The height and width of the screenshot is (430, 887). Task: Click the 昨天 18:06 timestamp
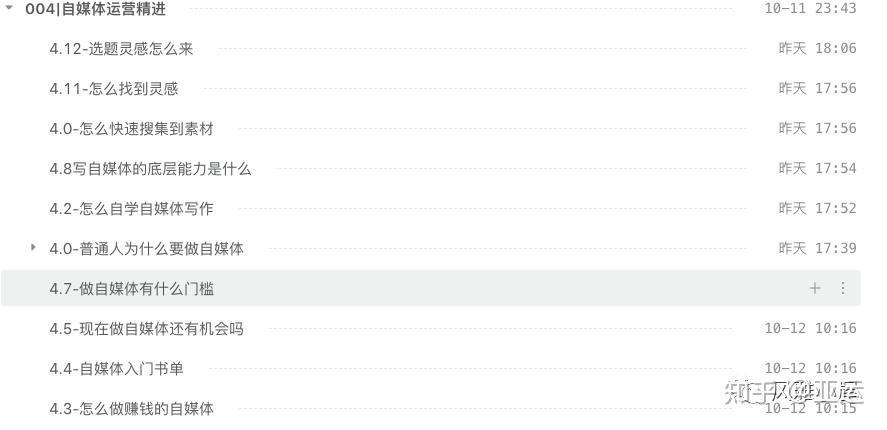[x=817, y=48]
